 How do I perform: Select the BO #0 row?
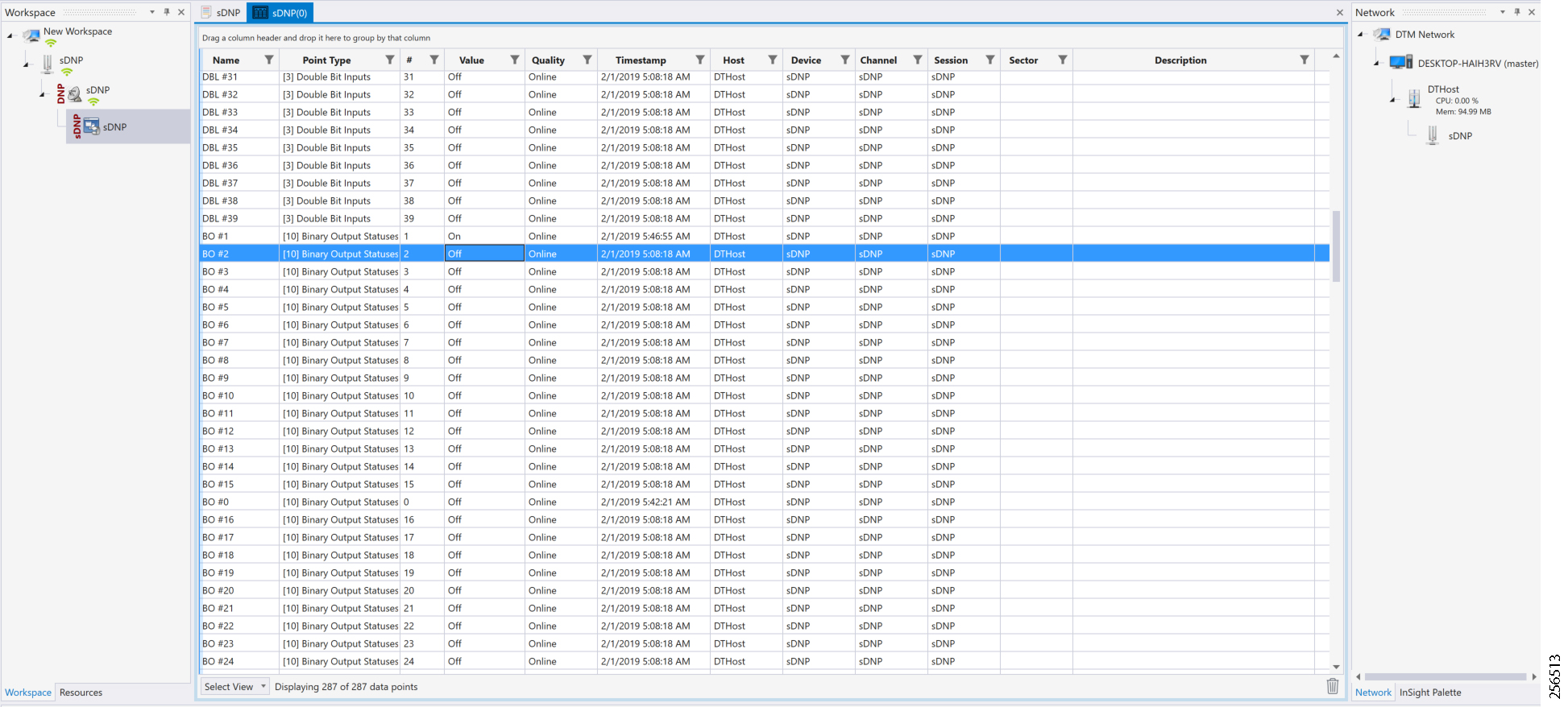[x=764, y=502]
